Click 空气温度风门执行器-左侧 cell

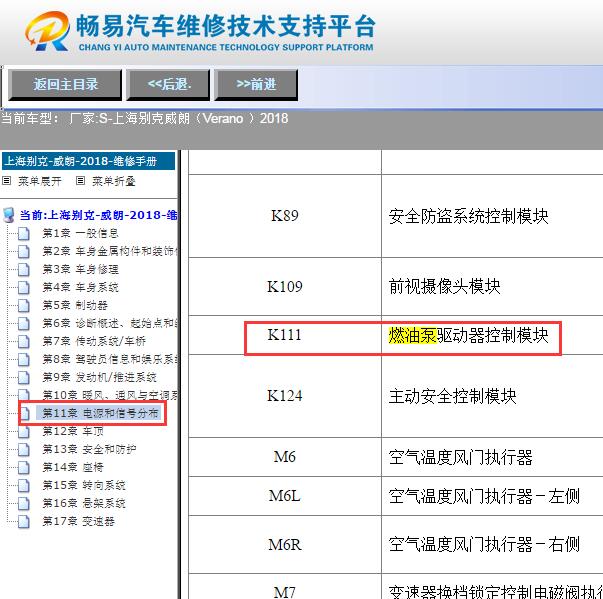pos(492,496)
